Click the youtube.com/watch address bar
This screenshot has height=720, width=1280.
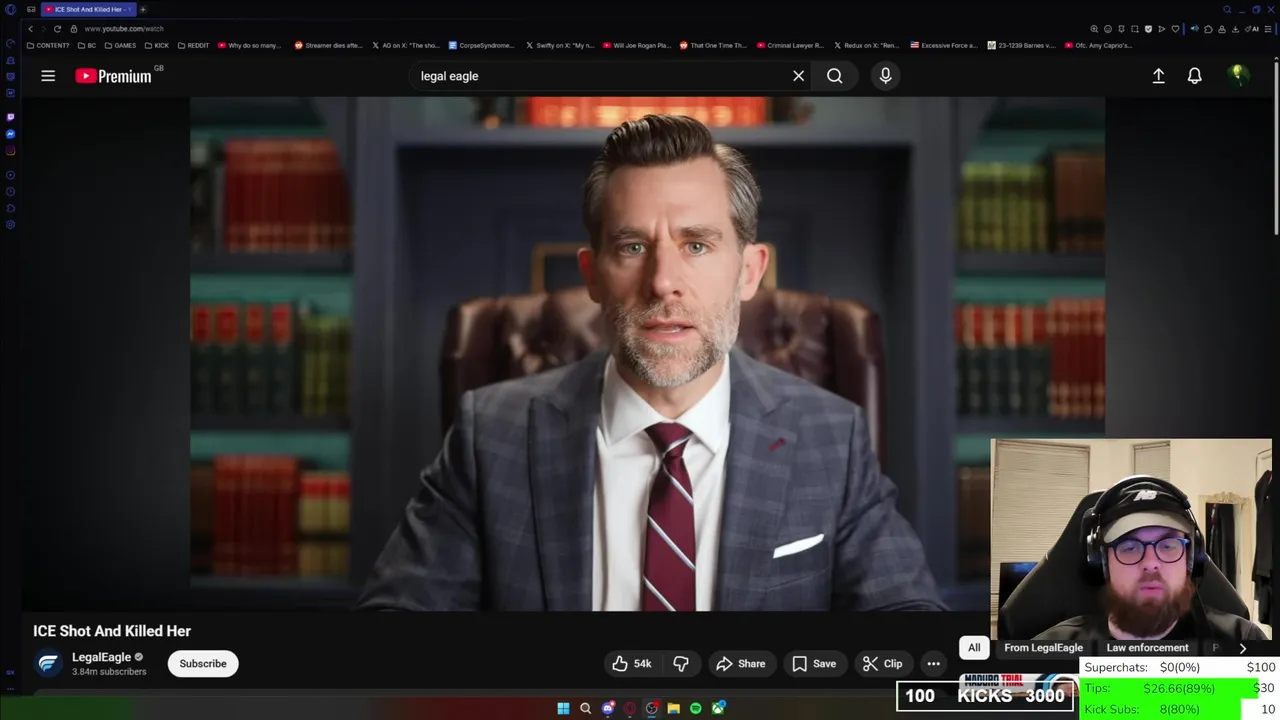tap(124, 29)
